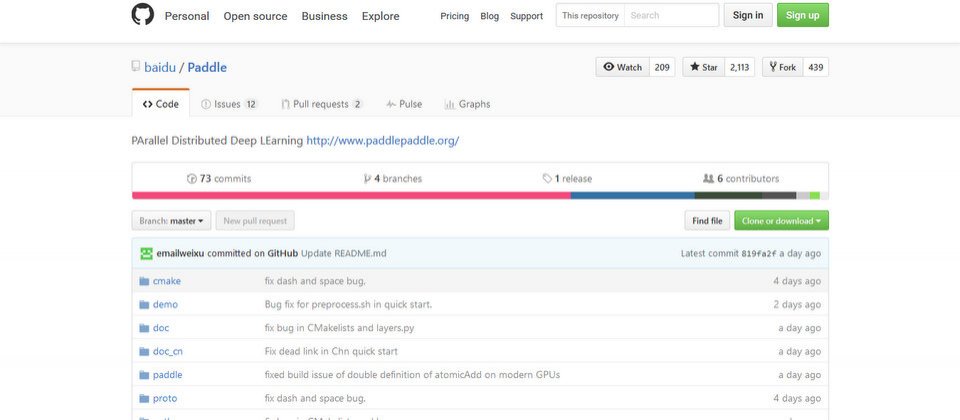View the 2,113 stargazers count

(x=740, y=67)
